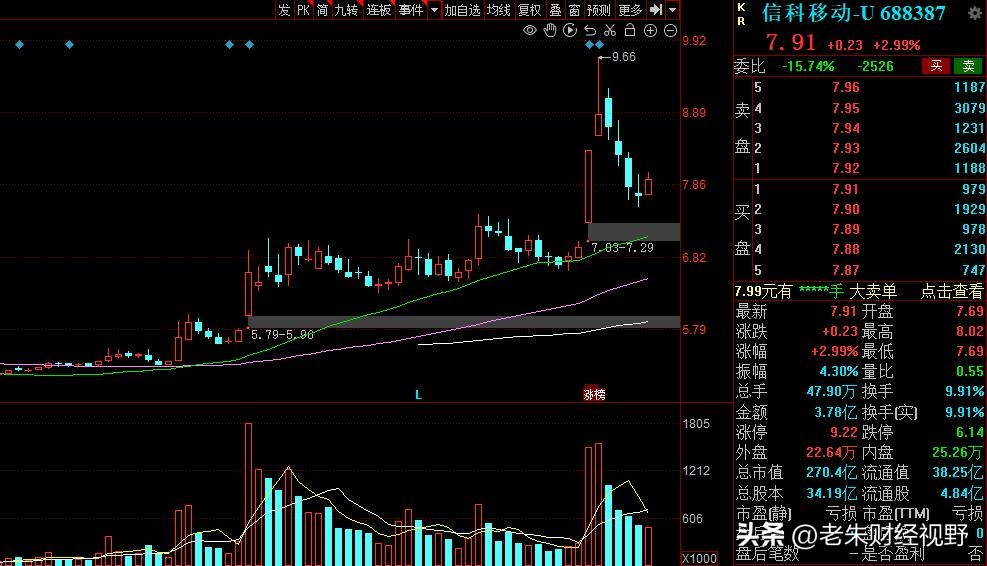This screenshot has height=566, width=987.
Task: Click buy level 5 price 7.87
Action: coord(845,270)
